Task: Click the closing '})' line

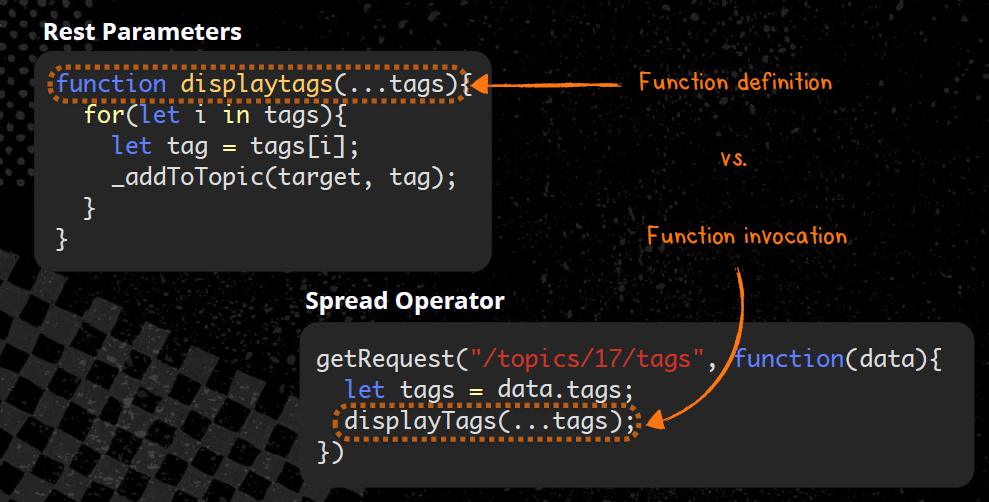Action: click(x=331, y=452)
